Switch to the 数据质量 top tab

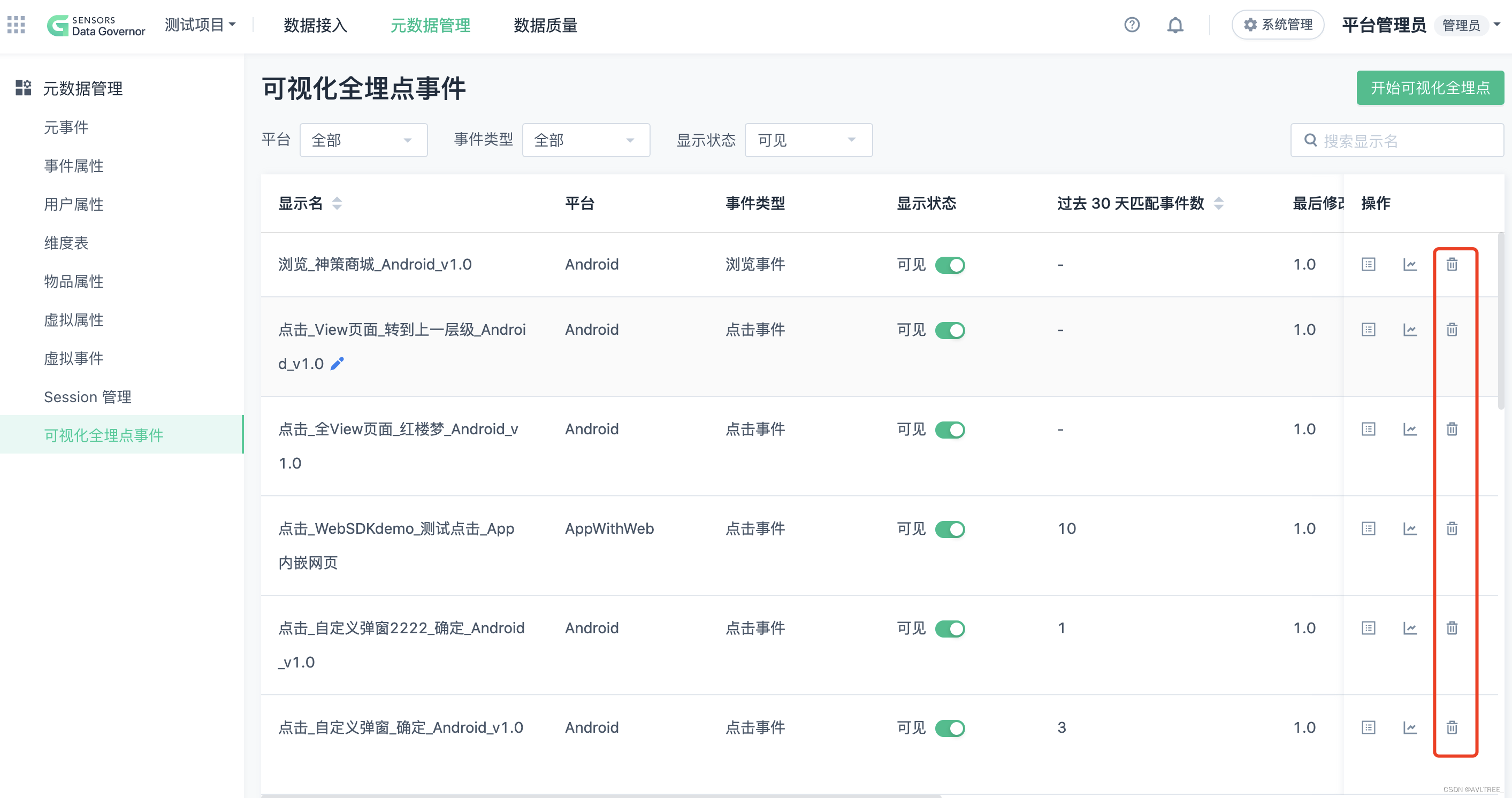click(545, 25)
